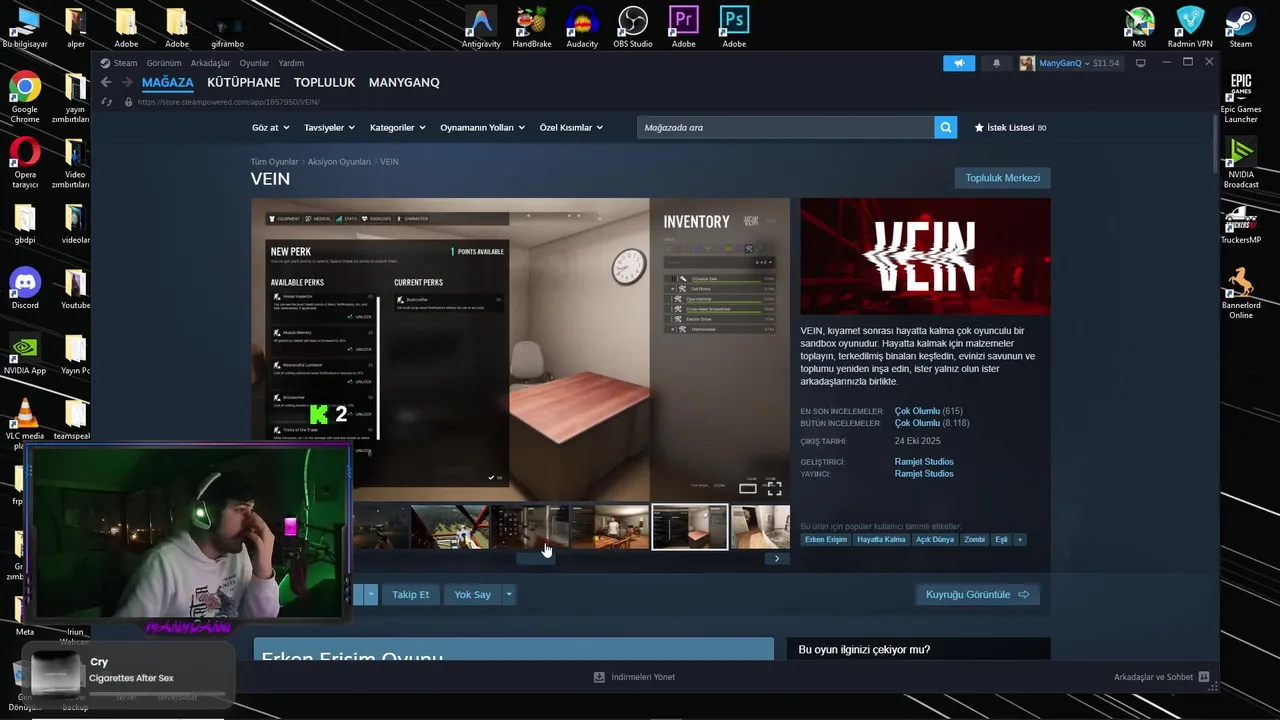Open Opera browser desktop icon
Image resolution: width=1280 pixels, height=720 pixels.
[25, 163]
